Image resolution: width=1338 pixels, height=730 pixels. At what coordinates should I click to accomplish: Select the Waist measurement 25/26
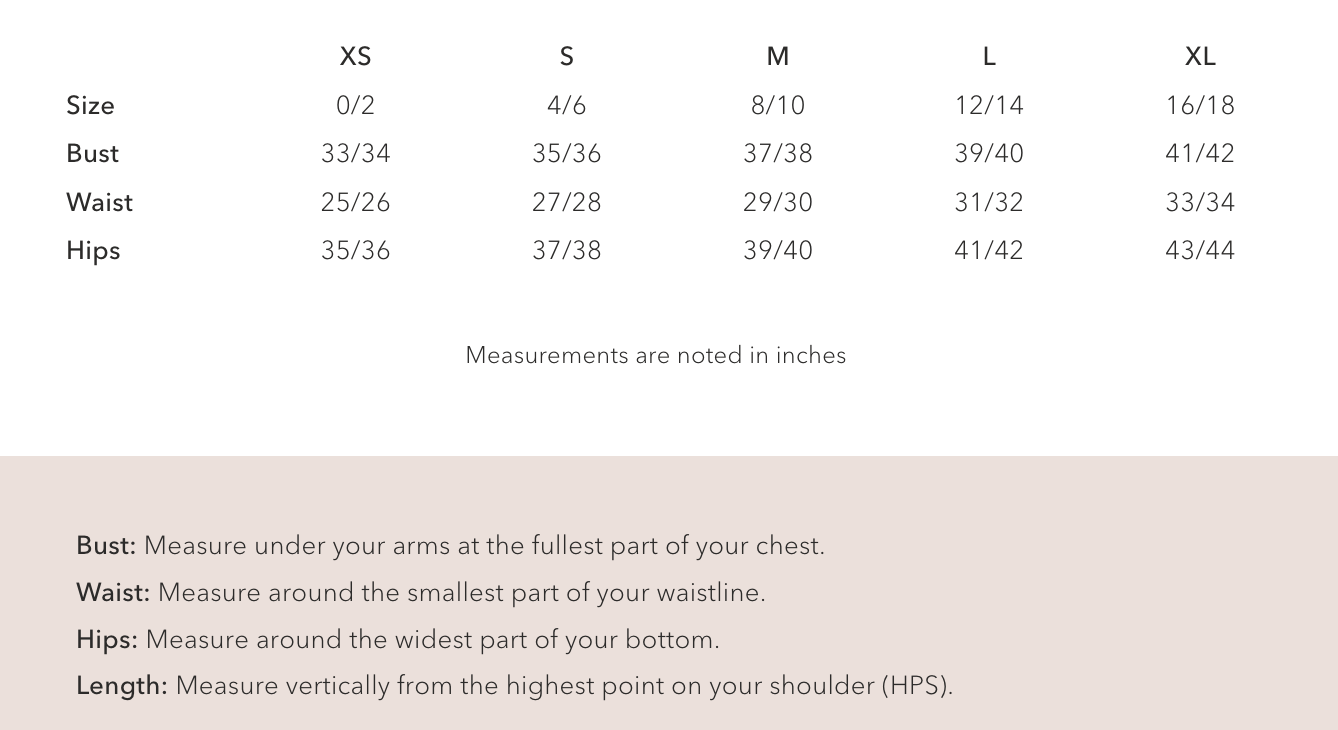[355, 202]
